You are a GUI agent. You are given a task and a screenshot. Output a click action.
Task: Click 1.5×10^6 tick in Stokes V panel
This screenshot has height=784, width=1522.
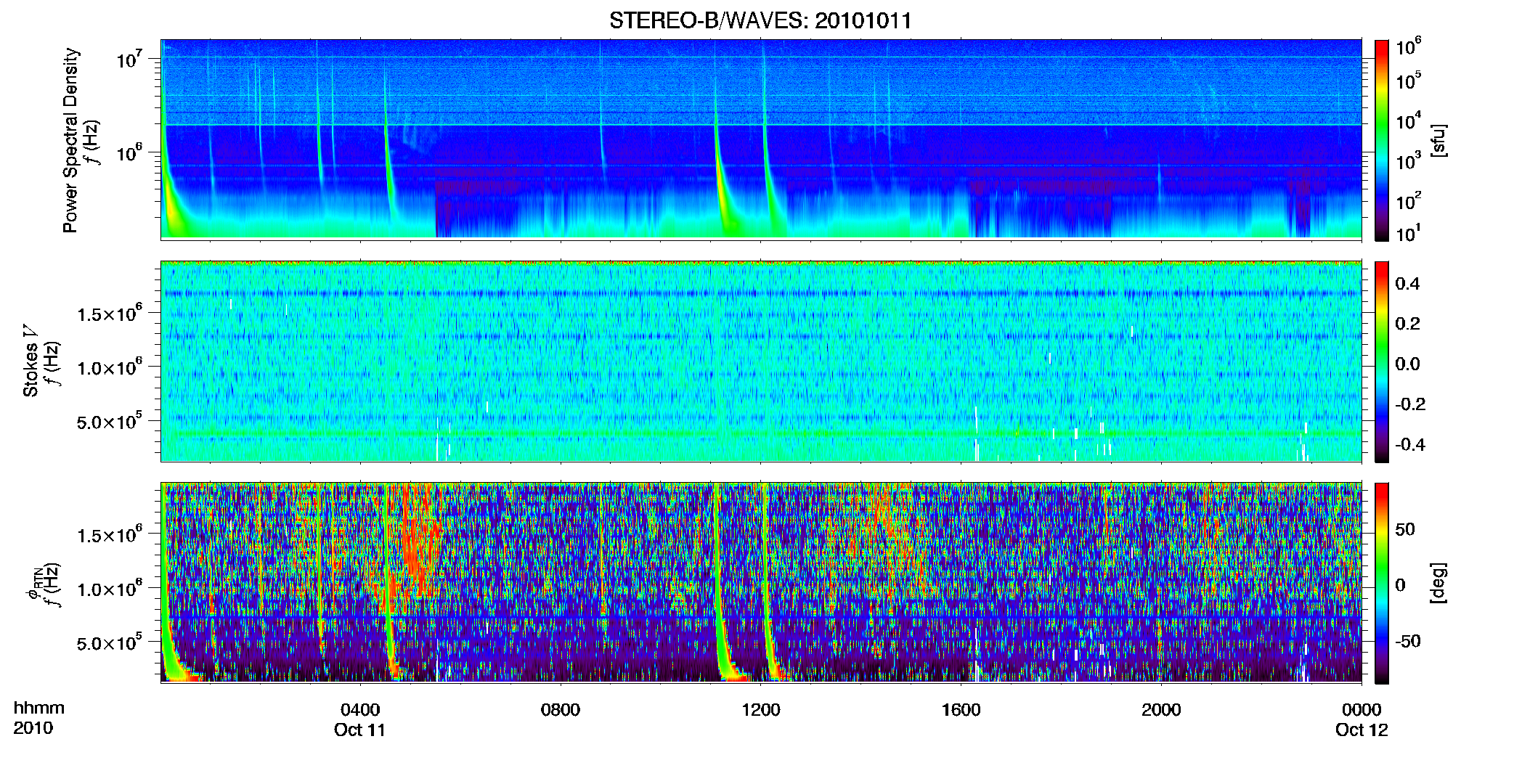109,312
